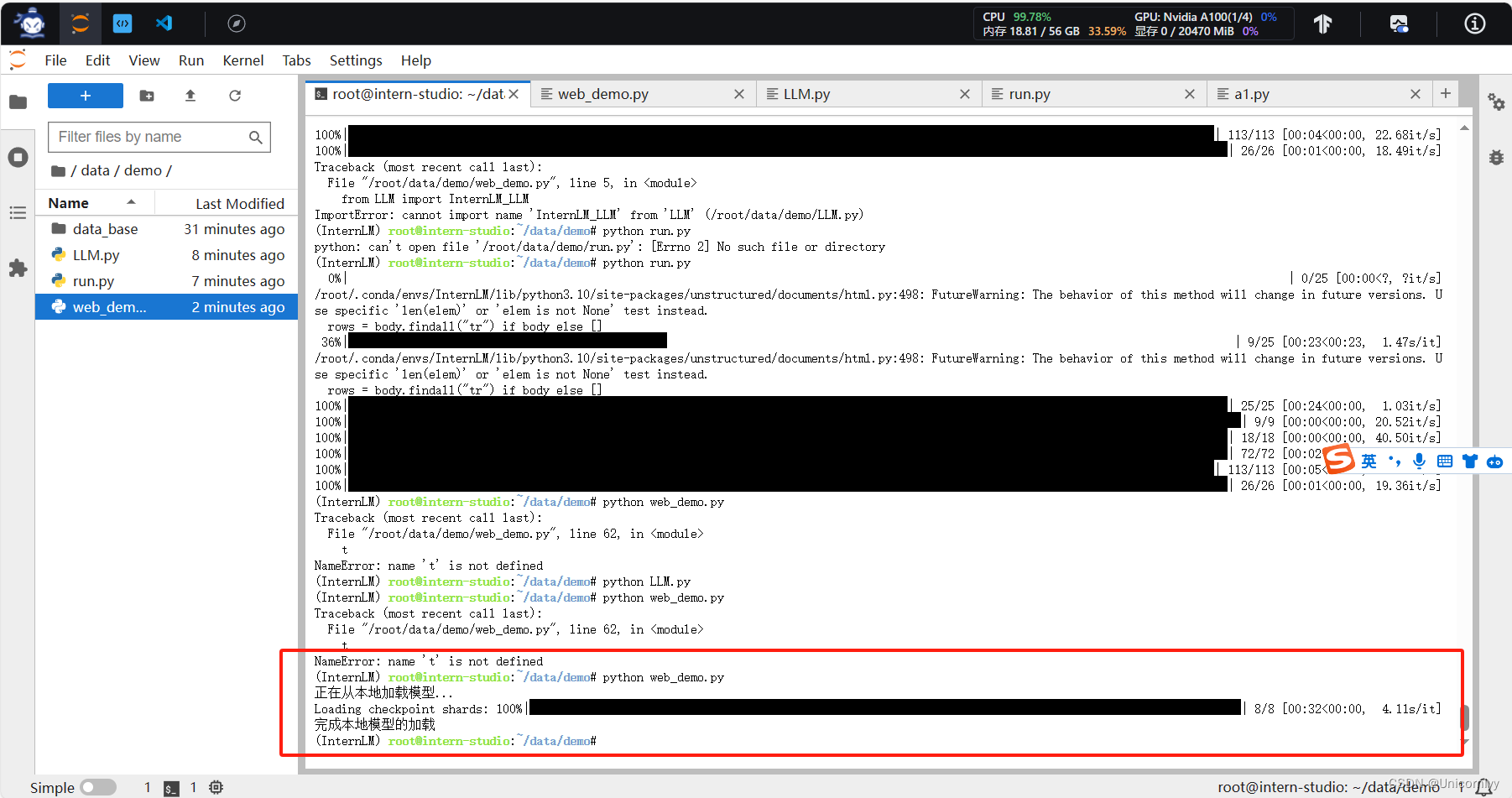This screenshot has height=798, width=1512.
Task: Close the terminal tab
Action: click(x=514, y=94)
